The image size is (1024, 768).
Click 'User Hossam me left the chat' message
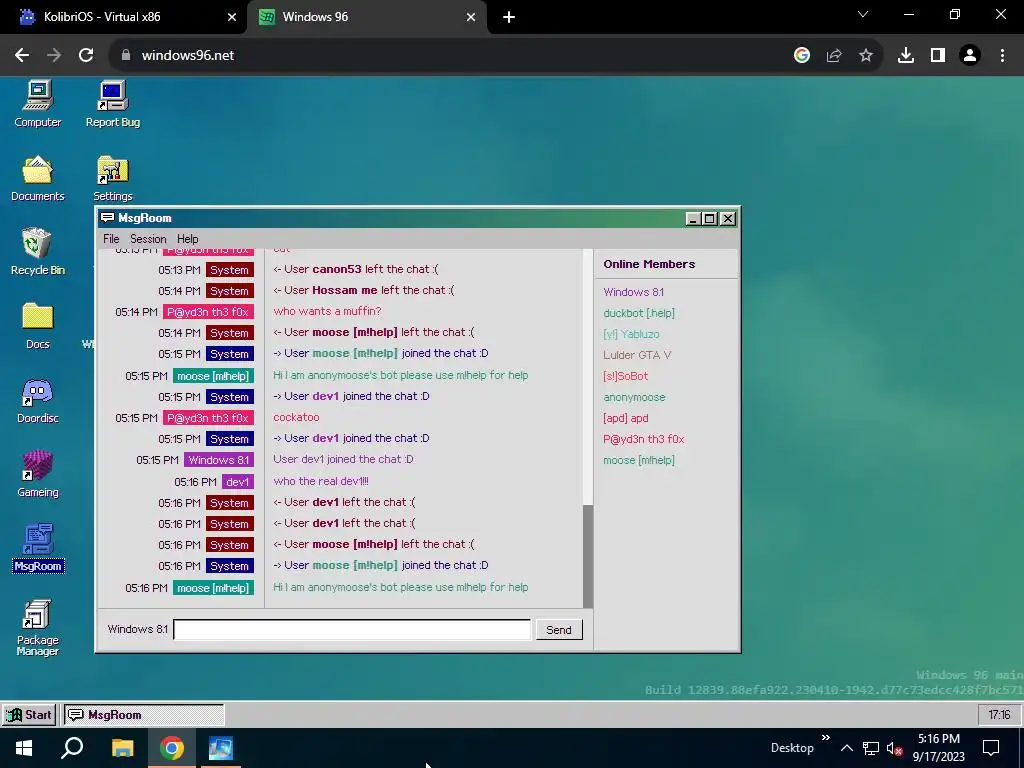click(x=364, y=290)
